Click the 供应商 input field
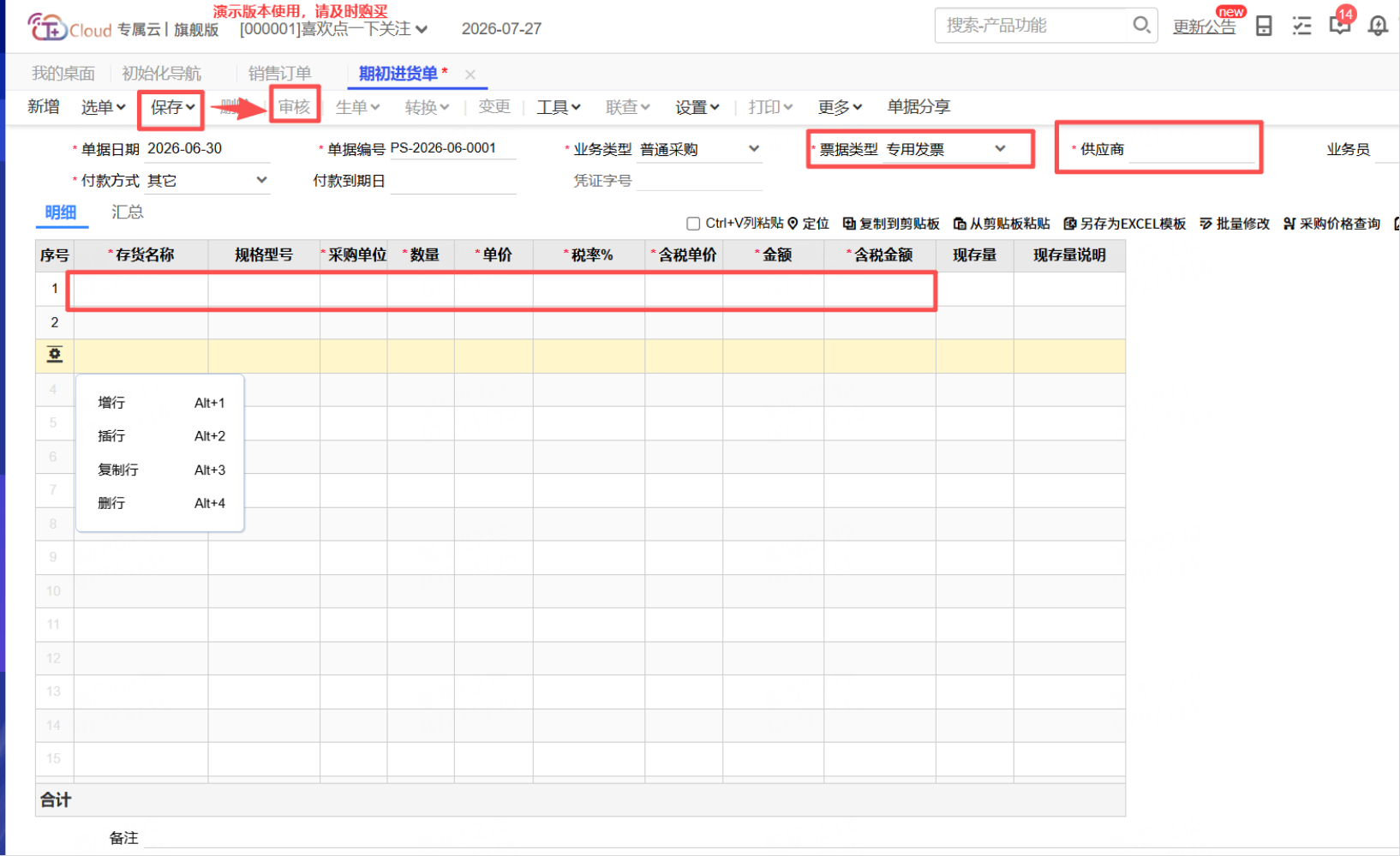 [1191, 149]
